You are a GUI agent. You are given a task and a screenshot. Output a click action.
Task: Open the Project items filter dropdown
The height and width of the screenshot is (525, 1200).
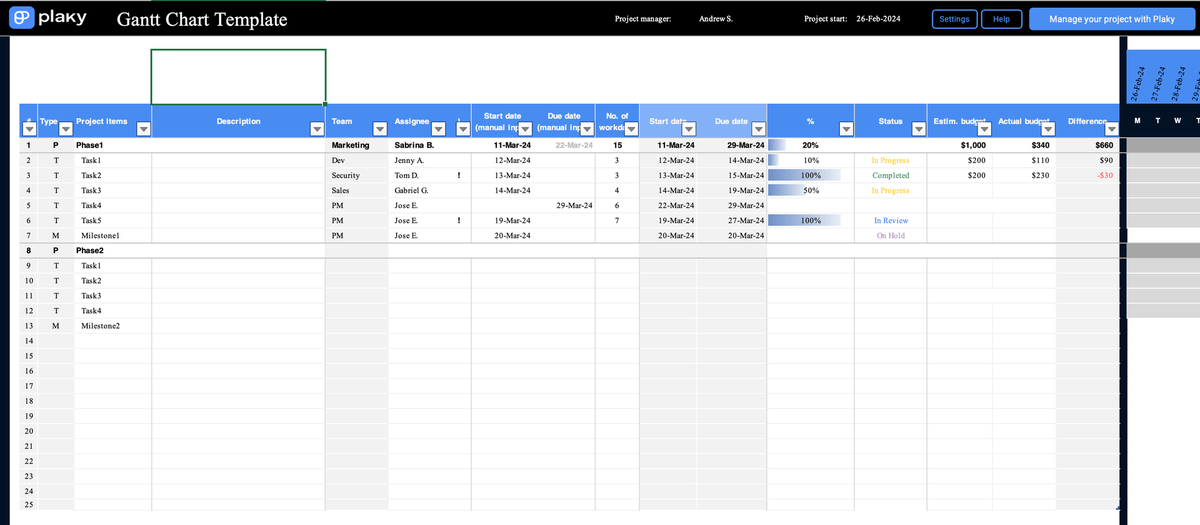click(x=143, y=129)
